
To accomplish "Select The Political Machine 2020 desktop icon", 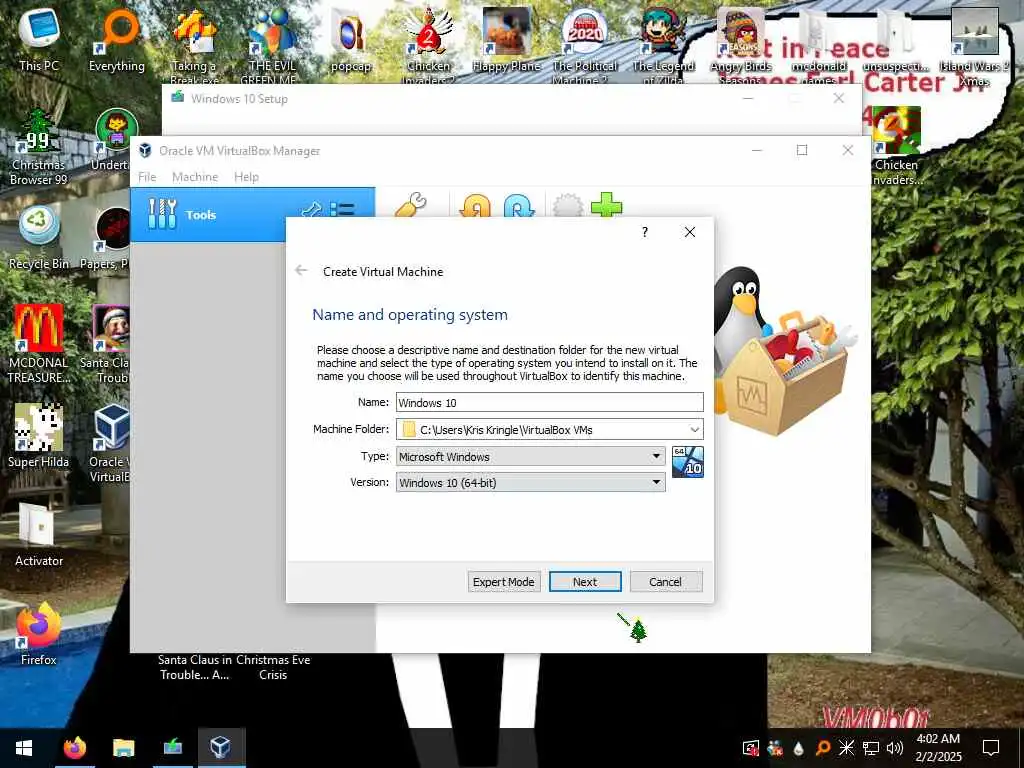I will pos(584,46).
